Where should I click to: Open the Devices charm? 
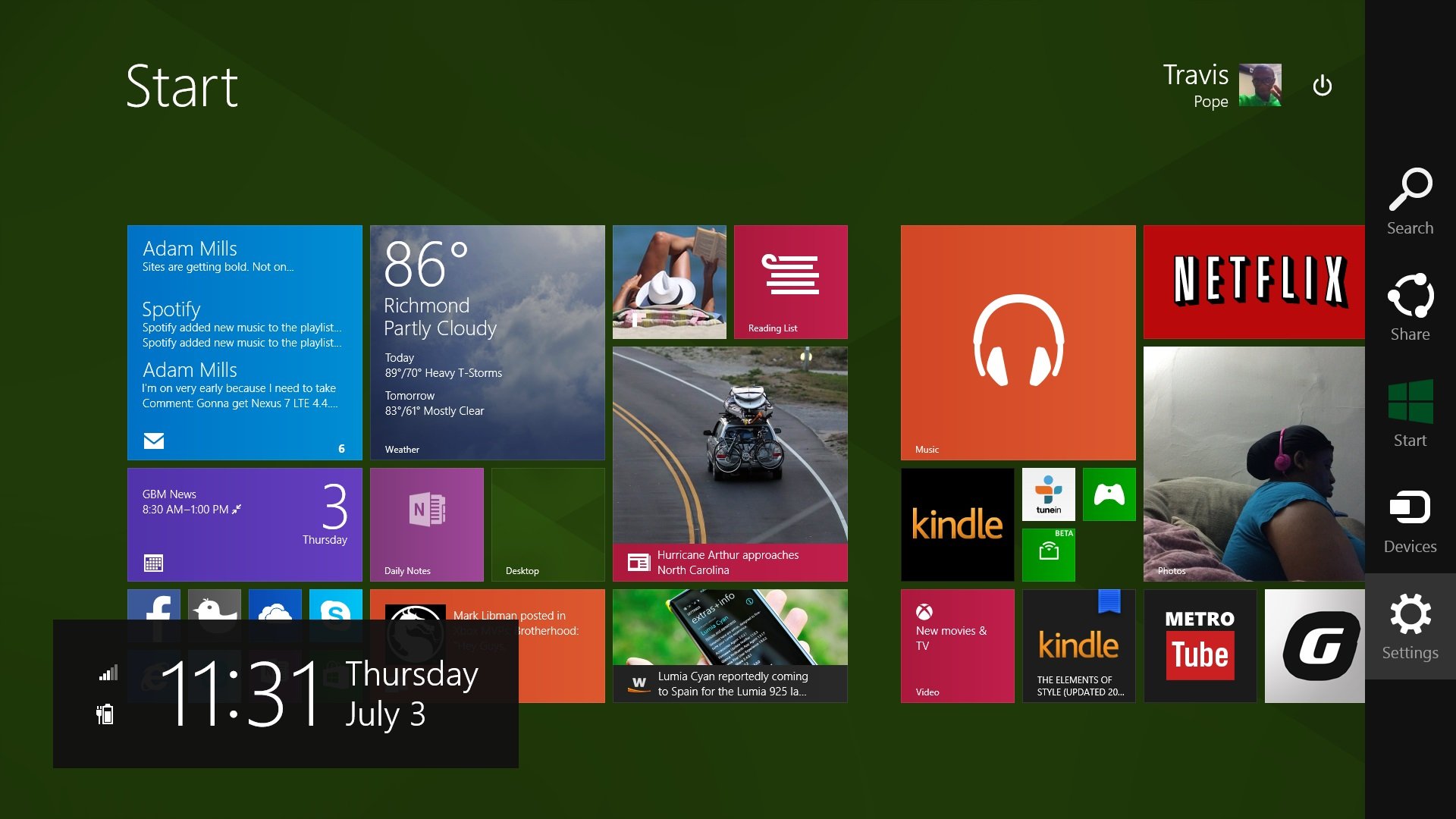pos(1410,520)
